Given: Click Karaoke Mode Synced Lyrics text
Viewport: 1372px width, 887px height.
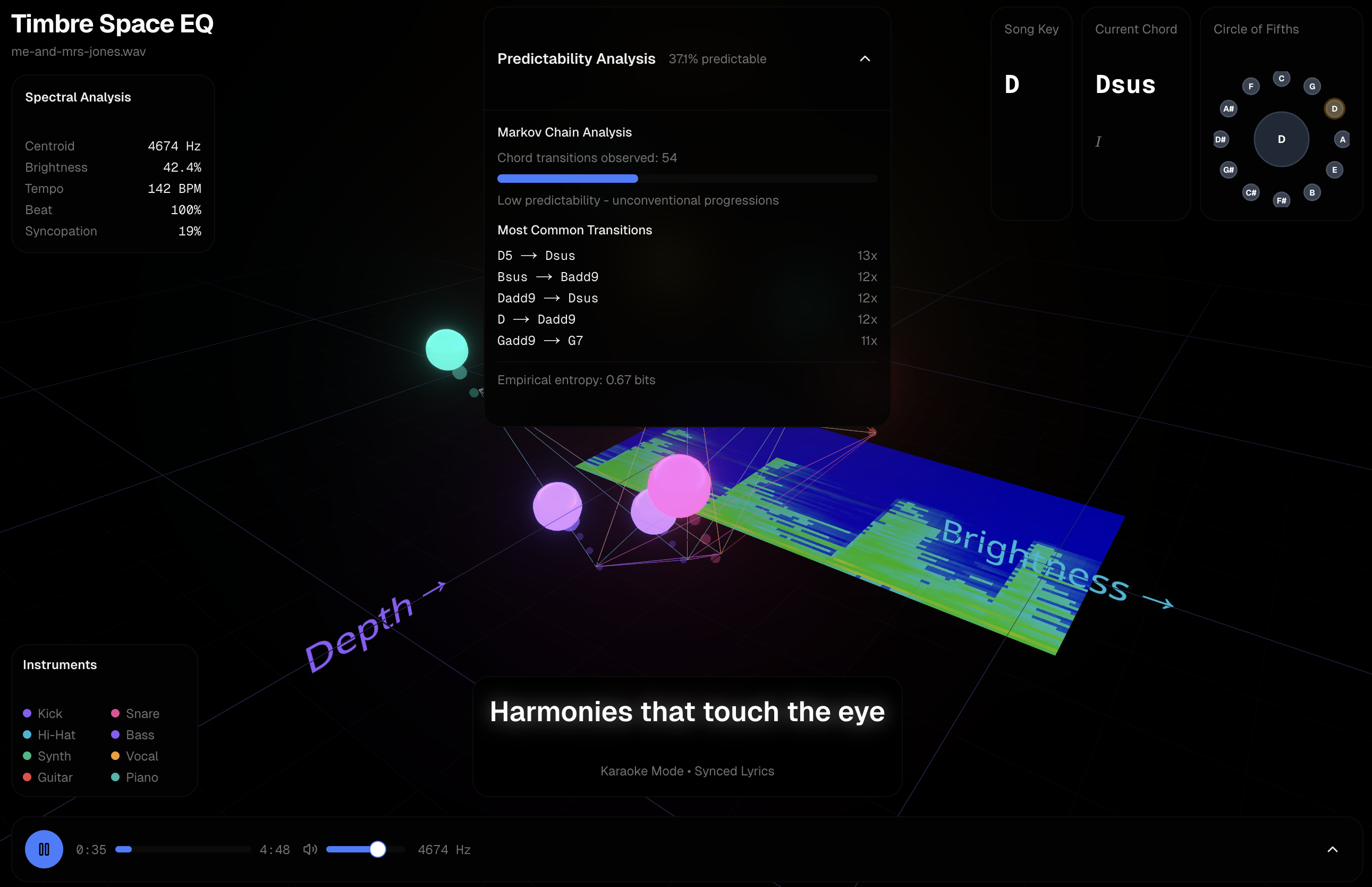Looking at the screenshot, I should (x=687, y=771).
